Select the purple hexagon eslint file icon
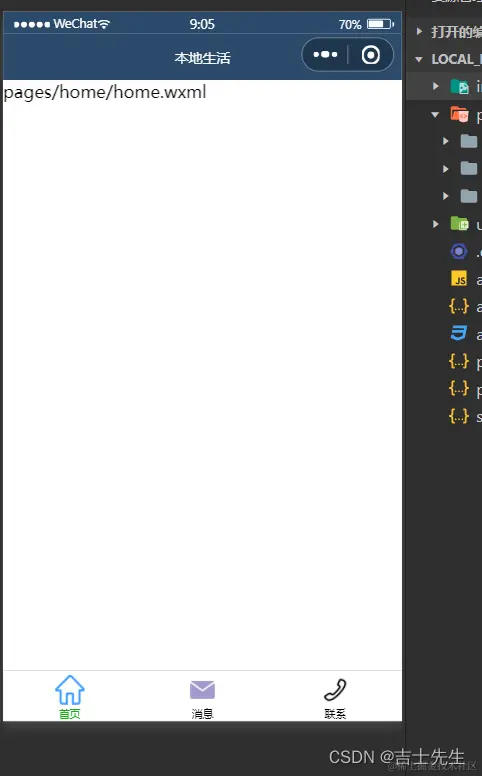Viewport: 482px width, 776px height. click(x=459, y=251)
